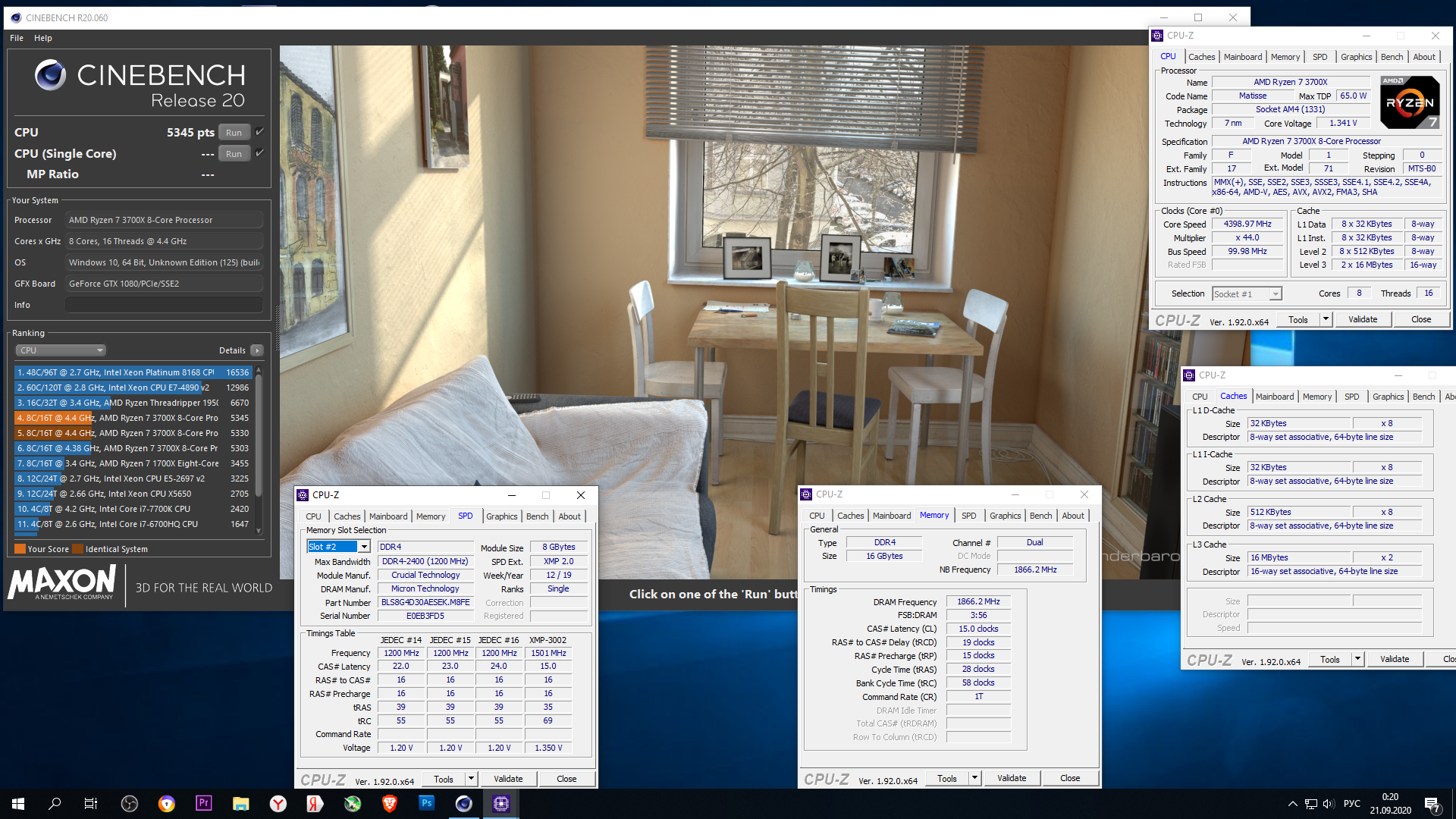Click Validate in the Memory window
The width and height of the screenshot is (1456, 819).
[x=1012, y=778]
